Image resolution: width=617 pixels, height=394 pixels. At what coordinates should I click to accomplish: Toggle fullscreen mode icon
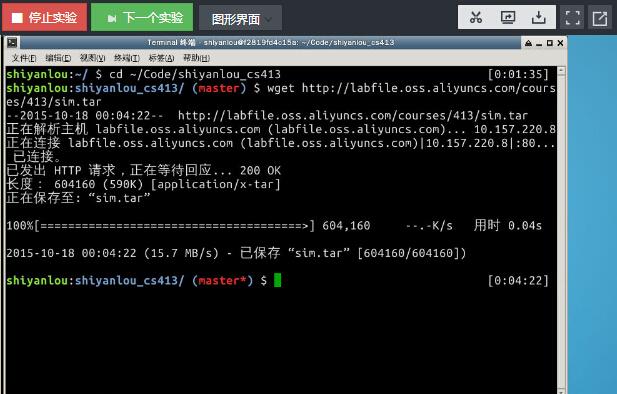point(572,18)
